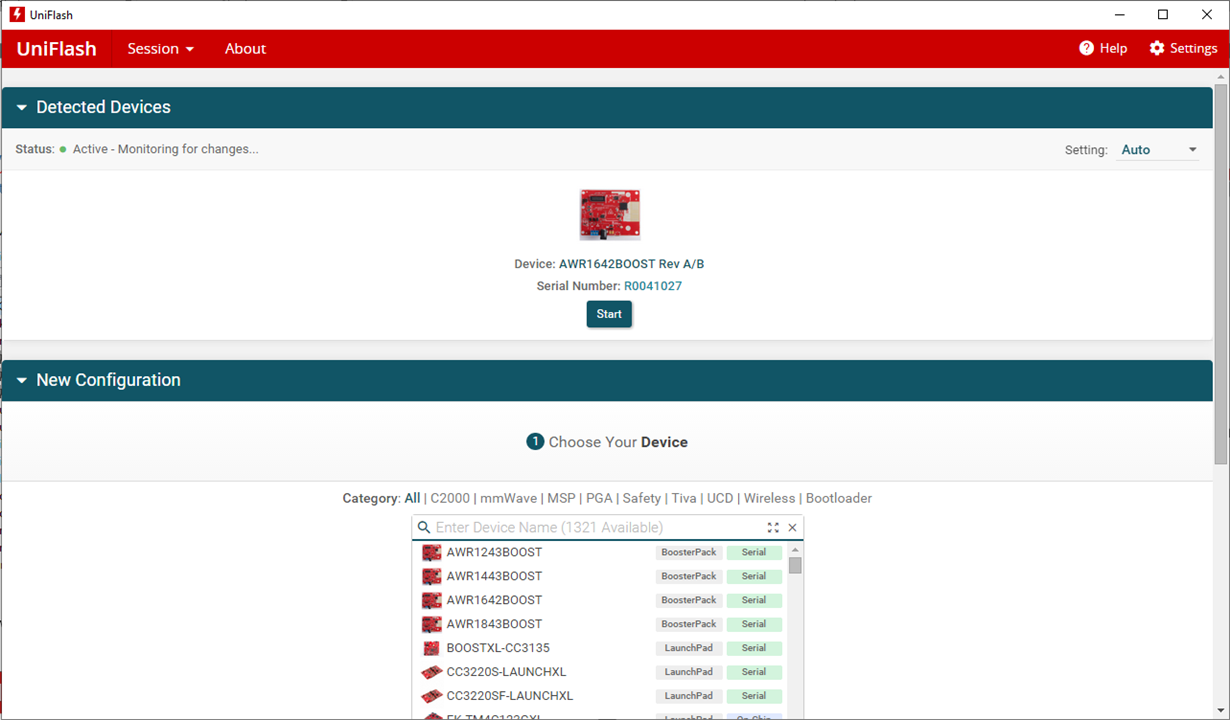This screenshot has width=1230, height=720.
Task: Click serial number R0041027
Action: coord(653,286)
